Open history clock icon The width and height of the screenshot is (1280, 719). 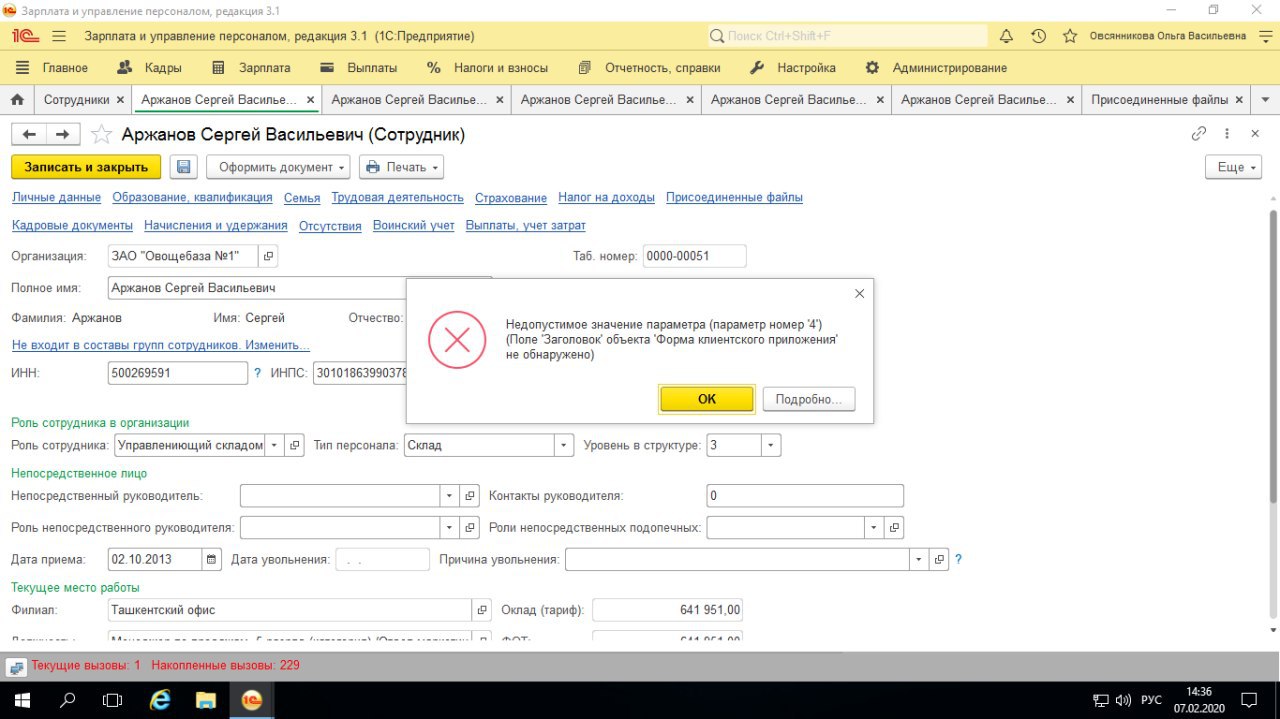click(x=1038, y=36)
